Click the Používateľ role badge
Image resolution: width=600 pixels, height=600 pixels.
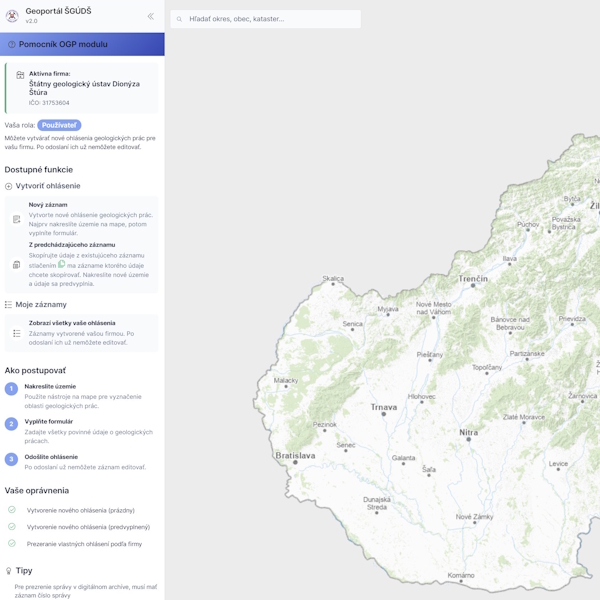click(59, 125)
